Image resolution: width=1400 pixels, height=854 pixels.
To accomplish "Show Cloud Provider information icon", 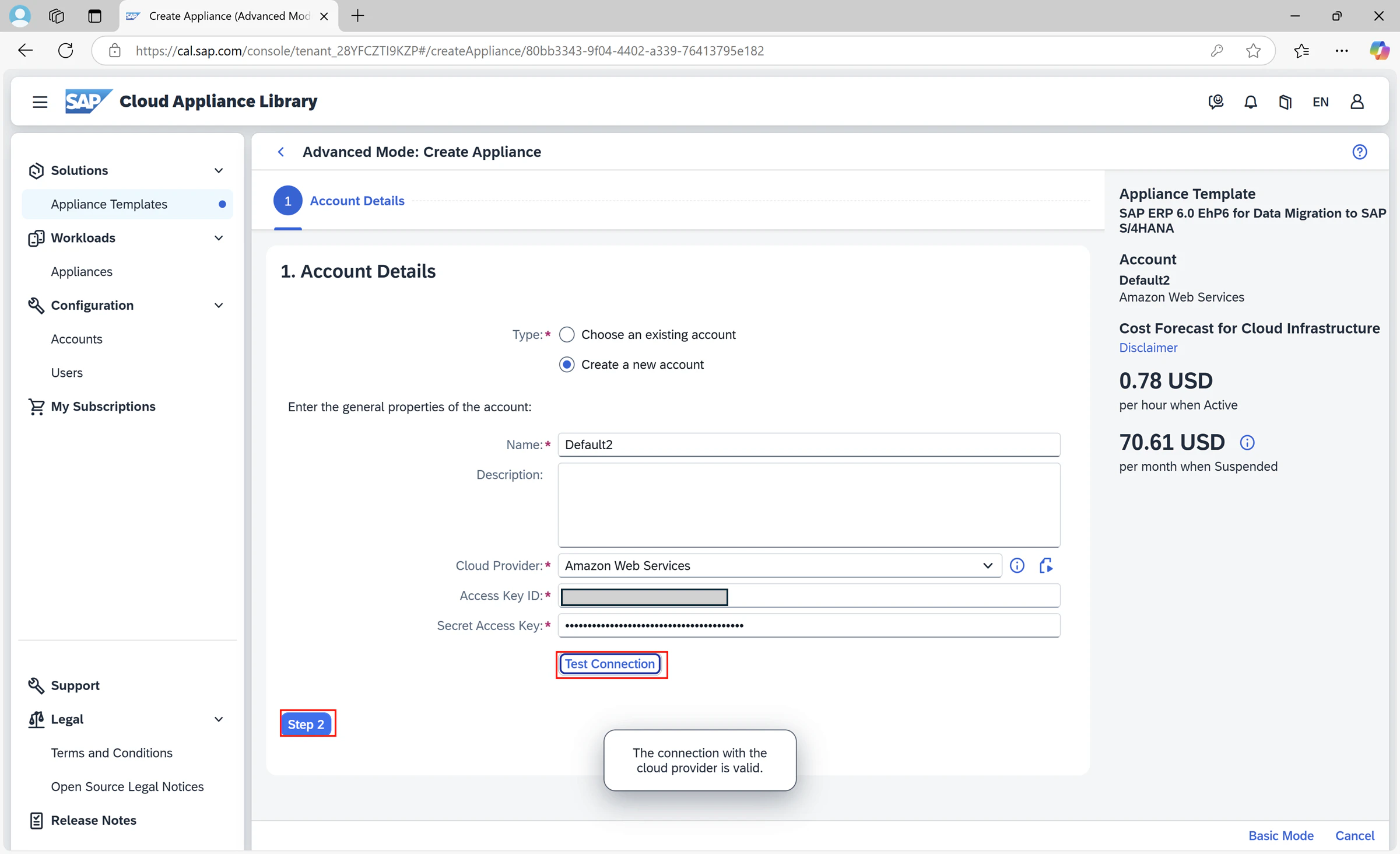I will tap(1017, 565).
